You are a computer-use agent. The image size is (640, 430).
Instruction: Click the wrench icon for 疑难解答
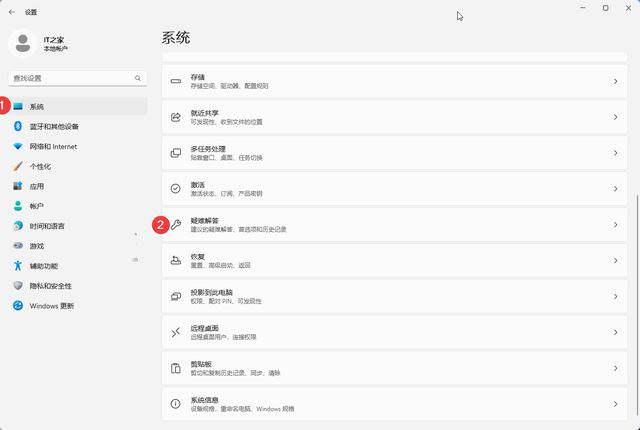click(x=175, y=225)
